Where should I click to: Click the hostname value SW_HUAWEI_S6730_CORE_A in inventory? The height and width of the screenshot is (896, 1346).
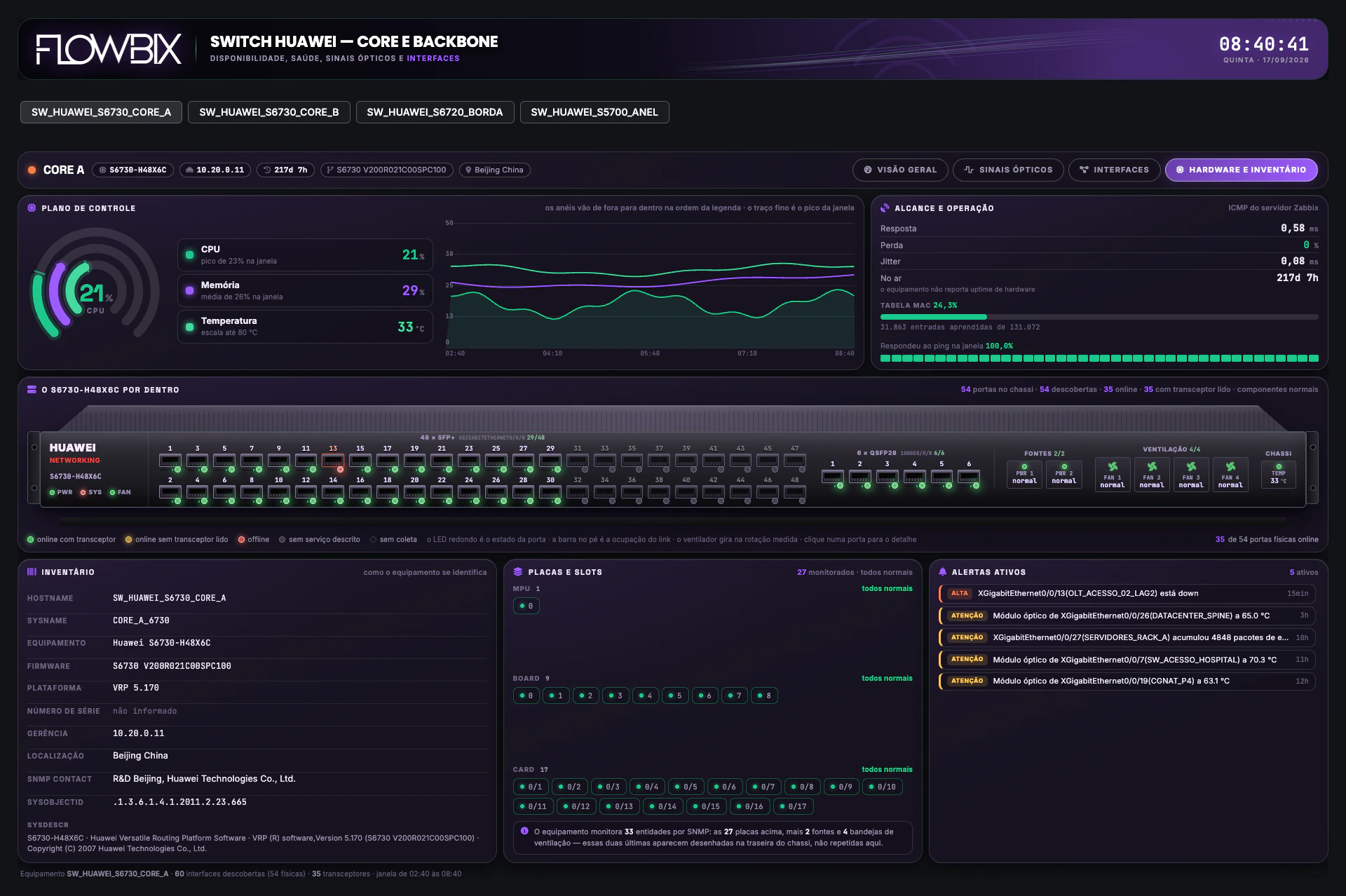point(170,598)
